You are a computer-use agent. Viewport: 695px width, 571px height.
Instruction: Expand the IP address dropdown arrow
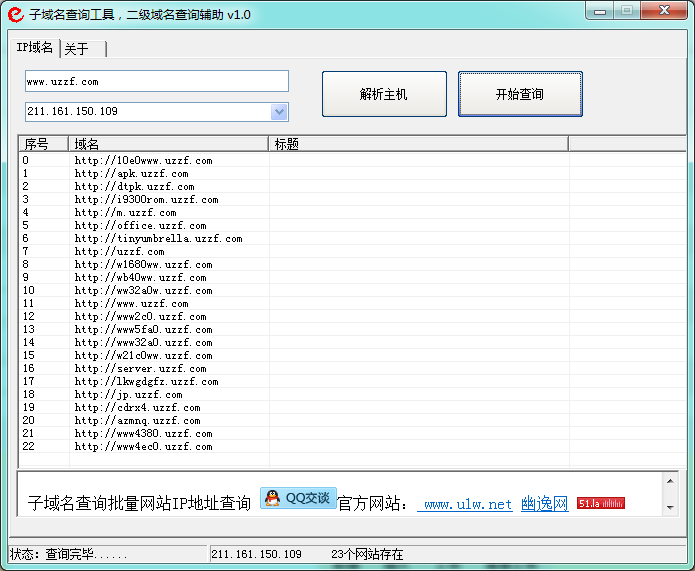coord(279,112)
